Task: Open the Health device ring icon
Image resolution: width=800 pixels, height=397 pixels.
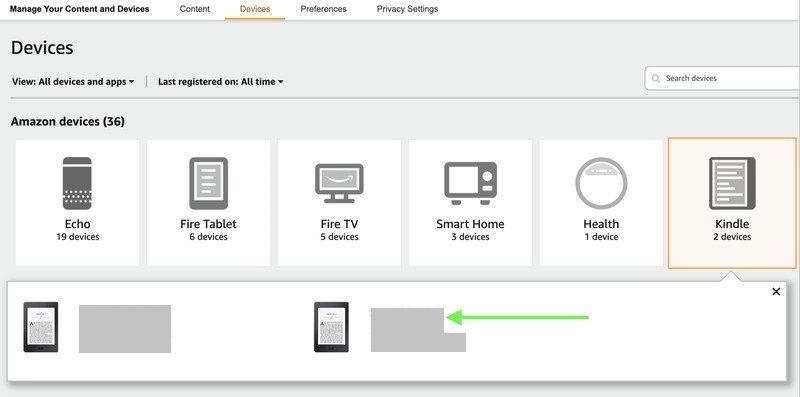Action: coord(601,183)
